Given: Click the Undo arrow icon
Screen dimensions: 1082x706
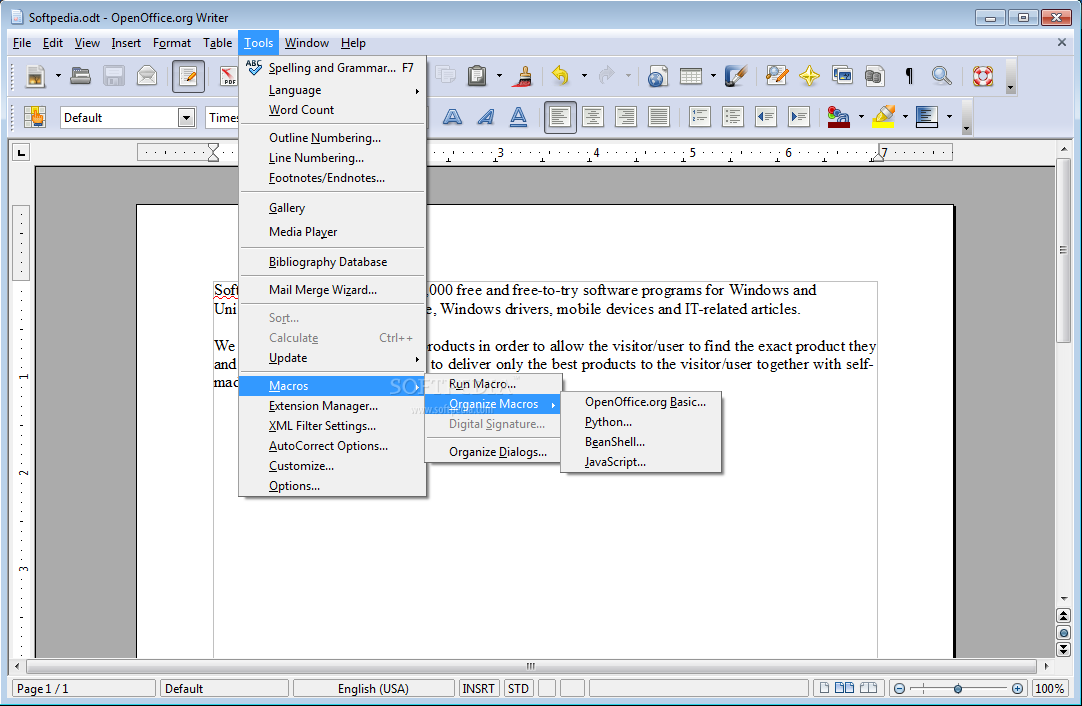Looking at the screenshot, I should 560,76.
